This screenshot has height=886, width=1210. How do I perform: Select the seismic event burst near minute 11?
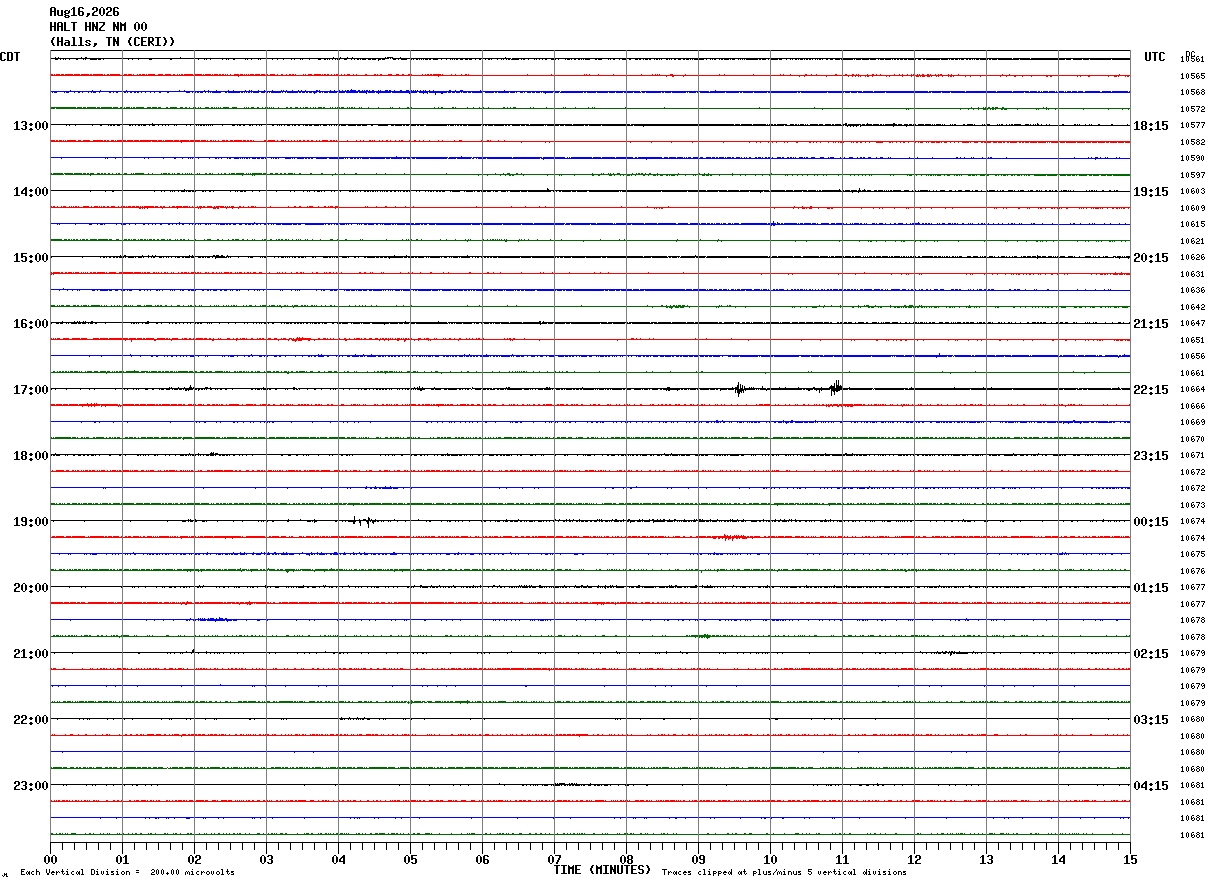[x=836, y=388]
